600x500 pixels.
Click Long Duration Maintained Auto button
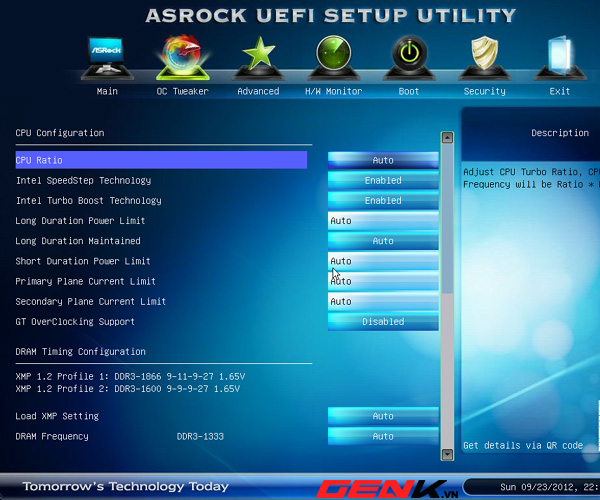pos(383,241)
